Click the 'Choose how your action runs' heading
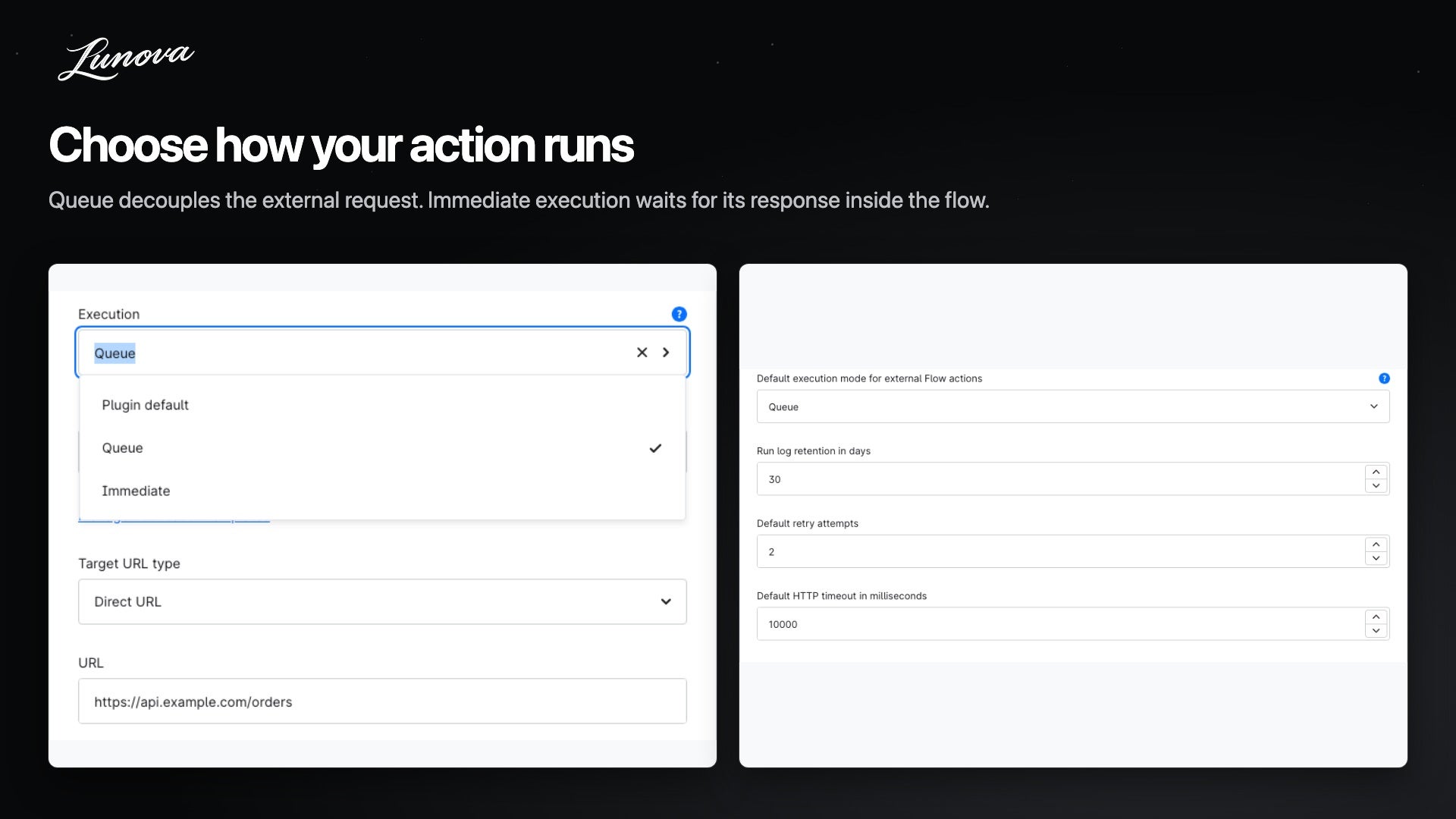This screenshot has height=819, width=1456. click(x=341, y=146)
